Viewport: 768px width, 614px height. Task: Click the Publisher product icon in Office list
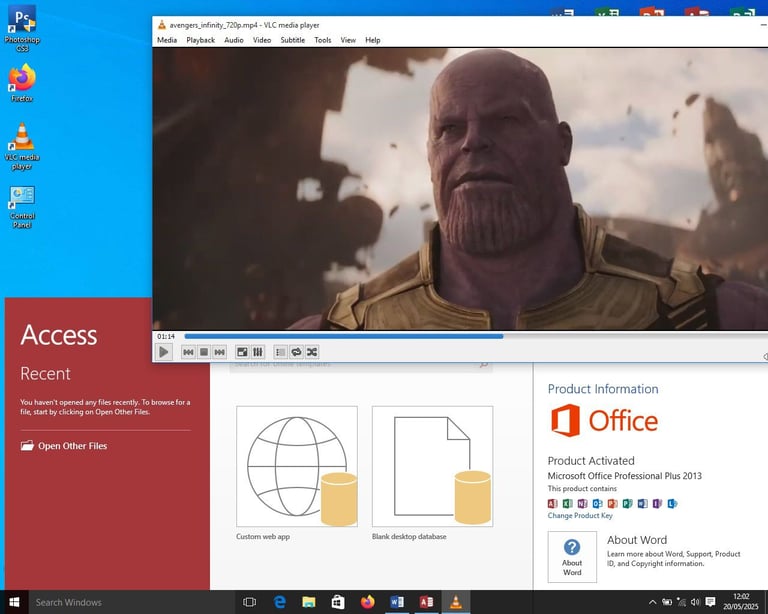627,503
